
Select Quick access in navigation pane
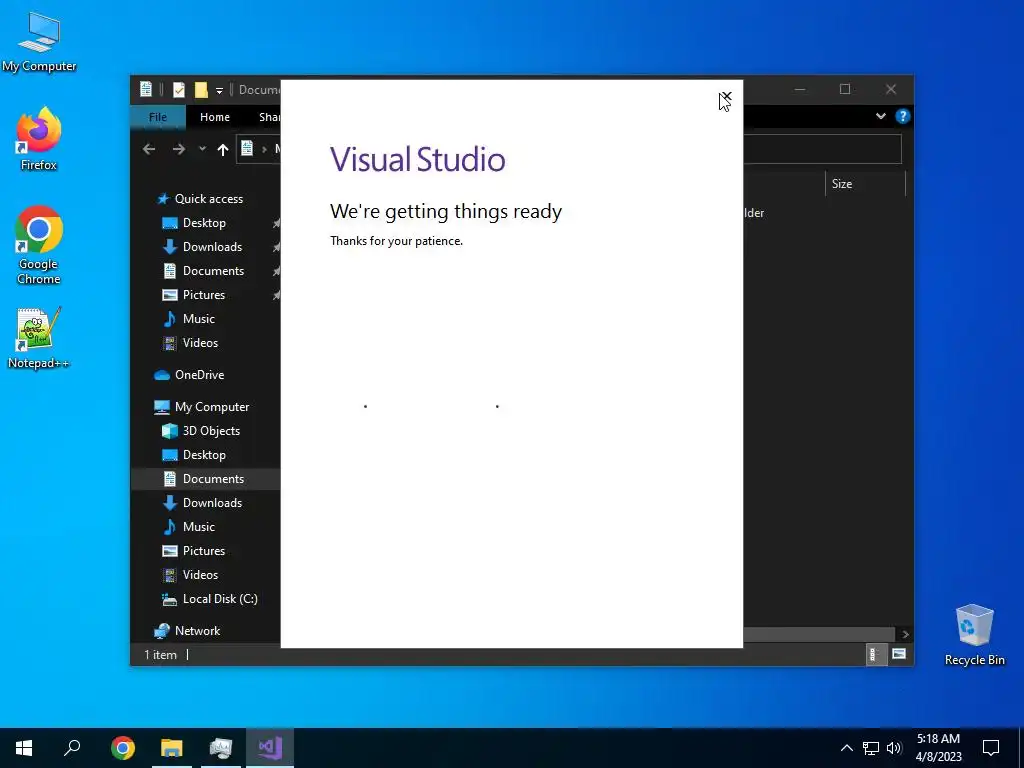(x=209, y=199)
